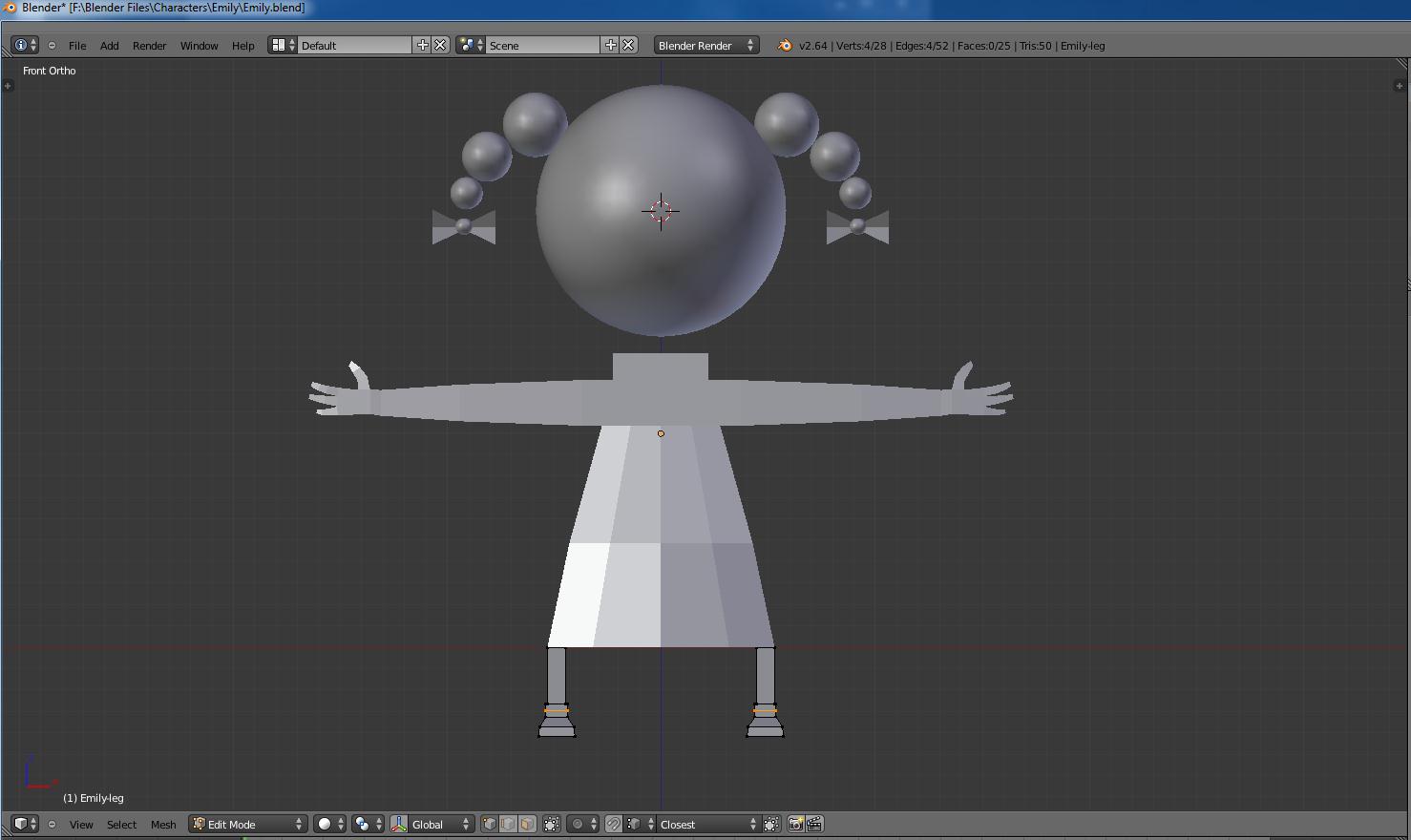The width and height of the screenshot is (1411, 840).
Task: Click the OpenGL render animation clapper icon
Action: coord(814,824)
